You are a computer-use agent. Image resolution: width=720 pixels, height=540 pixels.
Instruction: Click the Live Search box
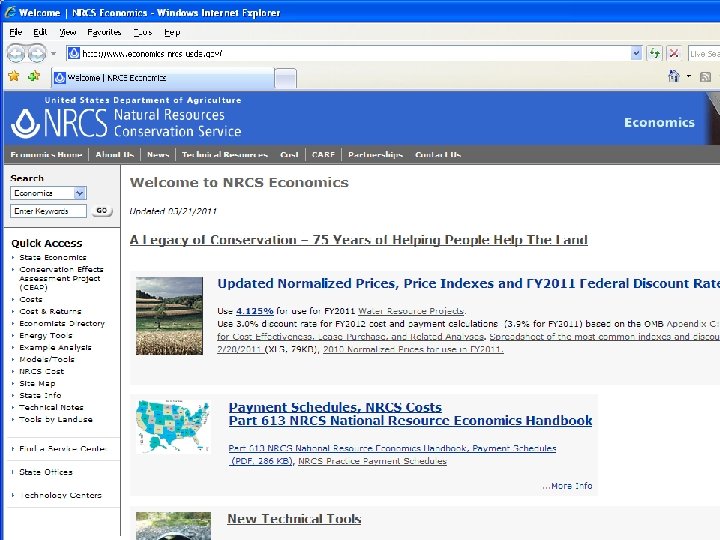pos(704,54)
